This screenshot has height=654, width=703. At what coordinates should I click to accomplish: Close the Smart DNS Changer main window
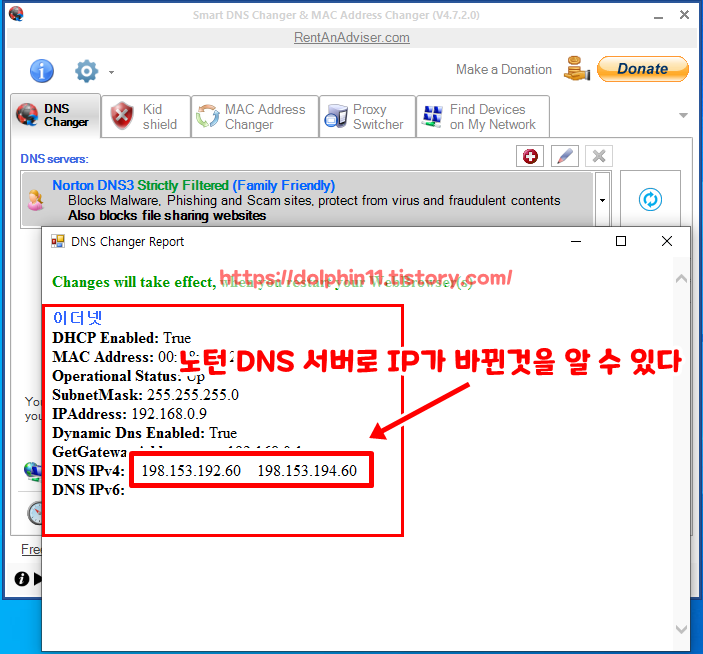(x=684, y=15)
